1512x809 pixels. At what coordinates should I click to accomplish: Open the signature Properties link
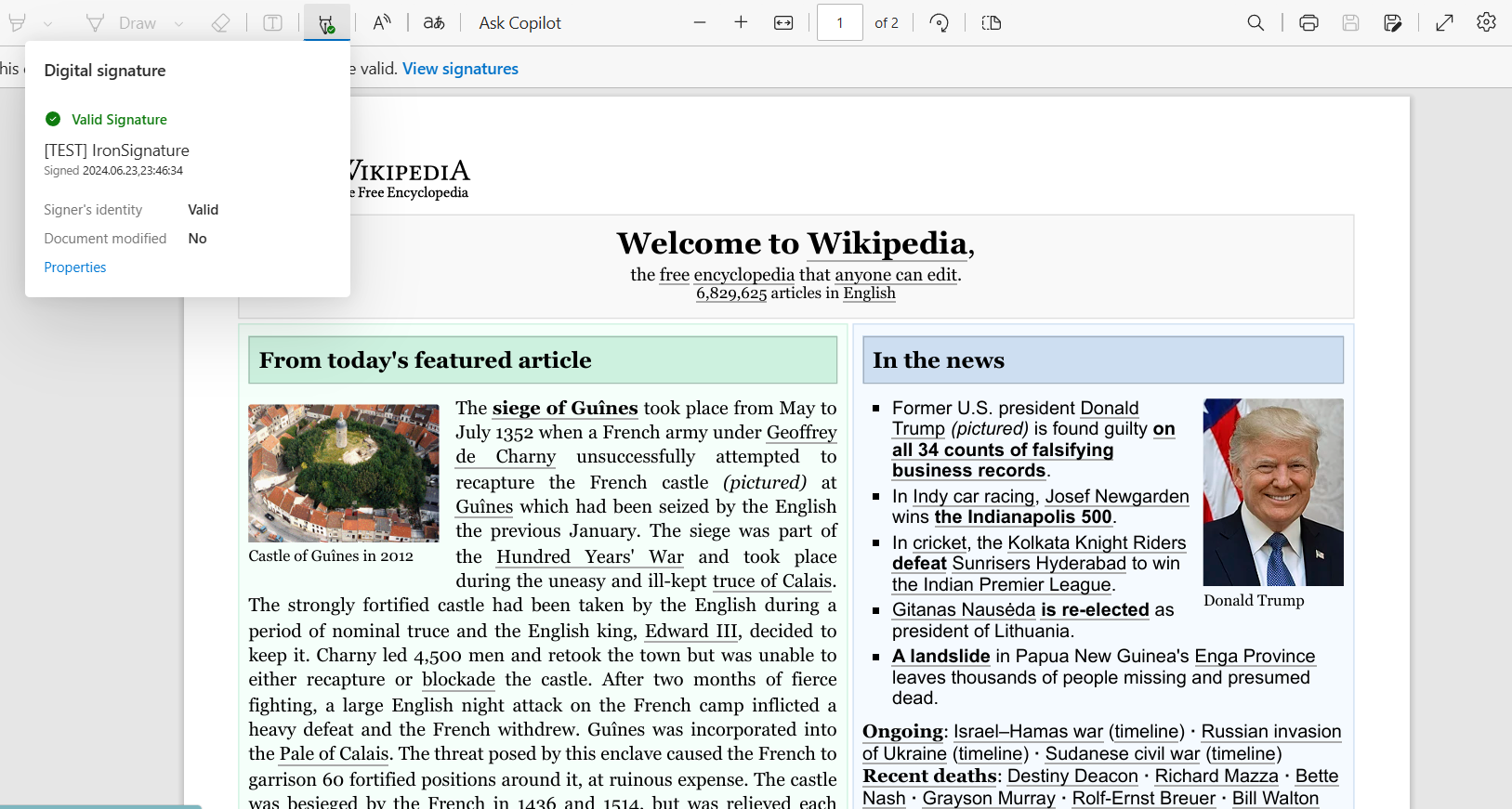click(x=75, y=267)
